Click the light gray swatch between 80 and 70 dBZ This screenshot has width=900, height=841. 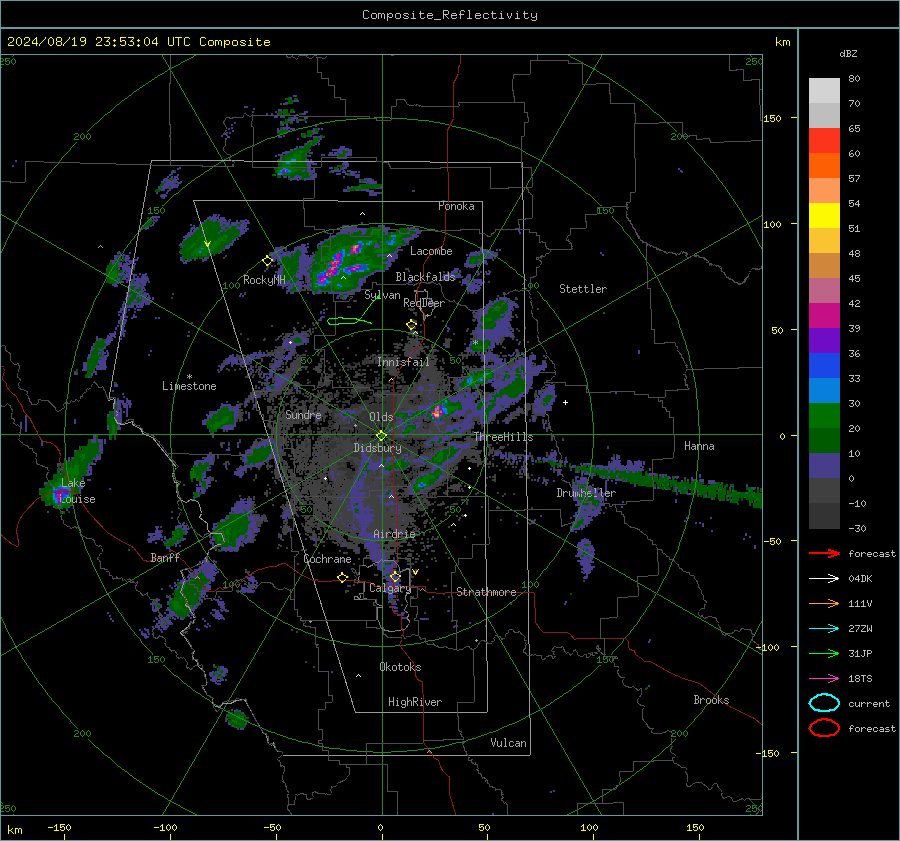click(824, 91)
